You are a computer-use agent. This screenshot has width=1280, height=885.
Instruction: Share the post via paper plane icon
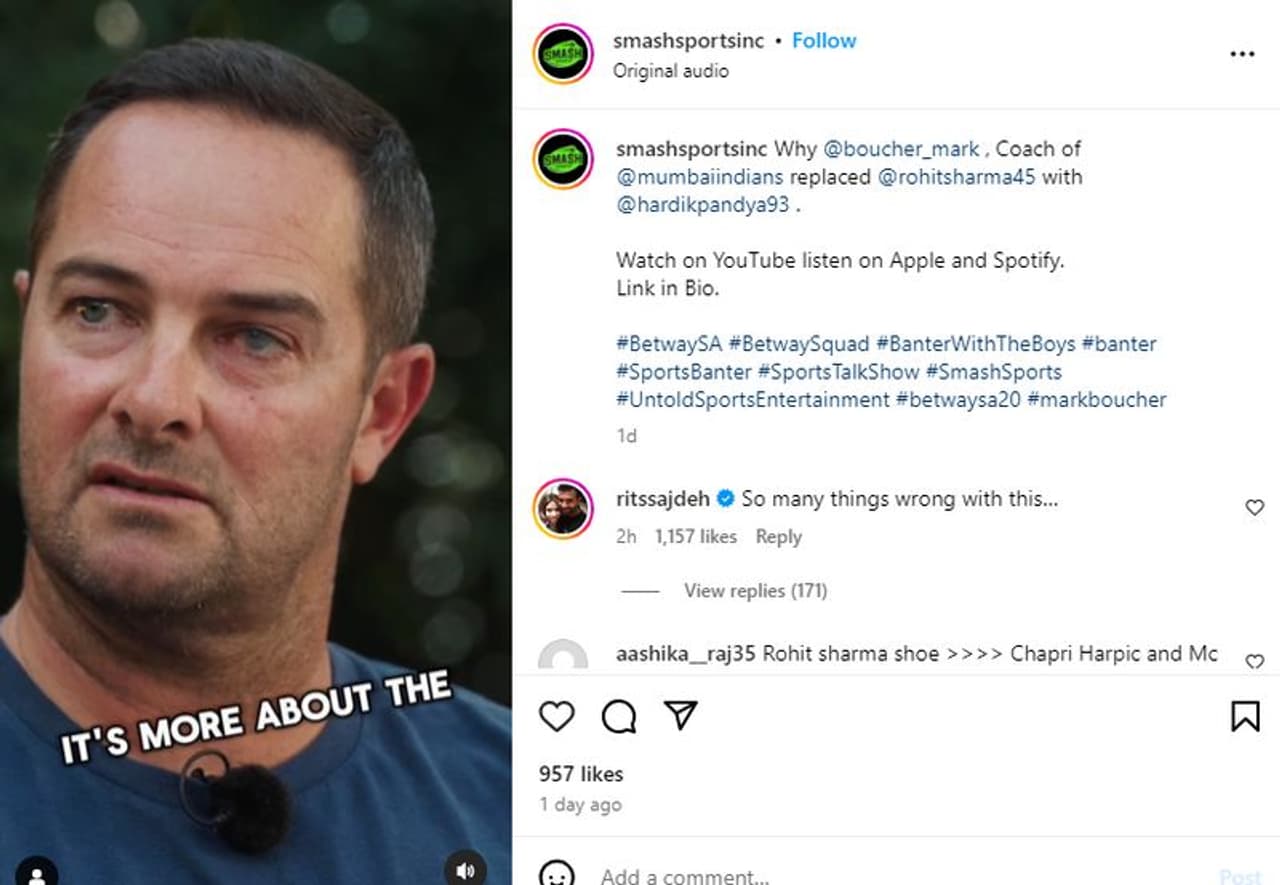click(681, 715)
